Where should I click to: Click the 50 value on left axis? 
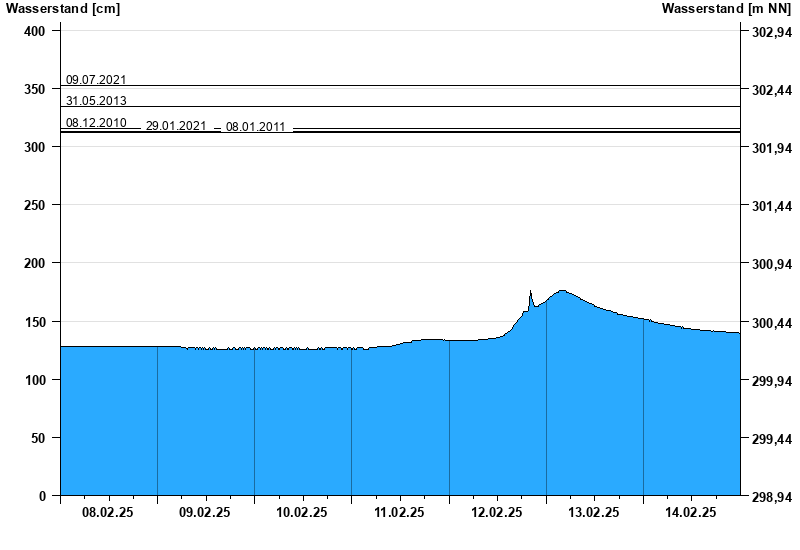point(38,438)
